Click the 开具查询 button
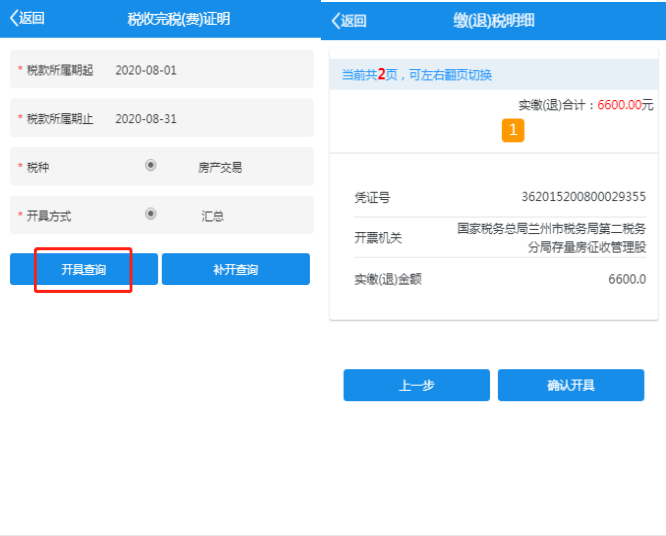The width and height of the screenshot is (666, 536). tap(84, 269)
